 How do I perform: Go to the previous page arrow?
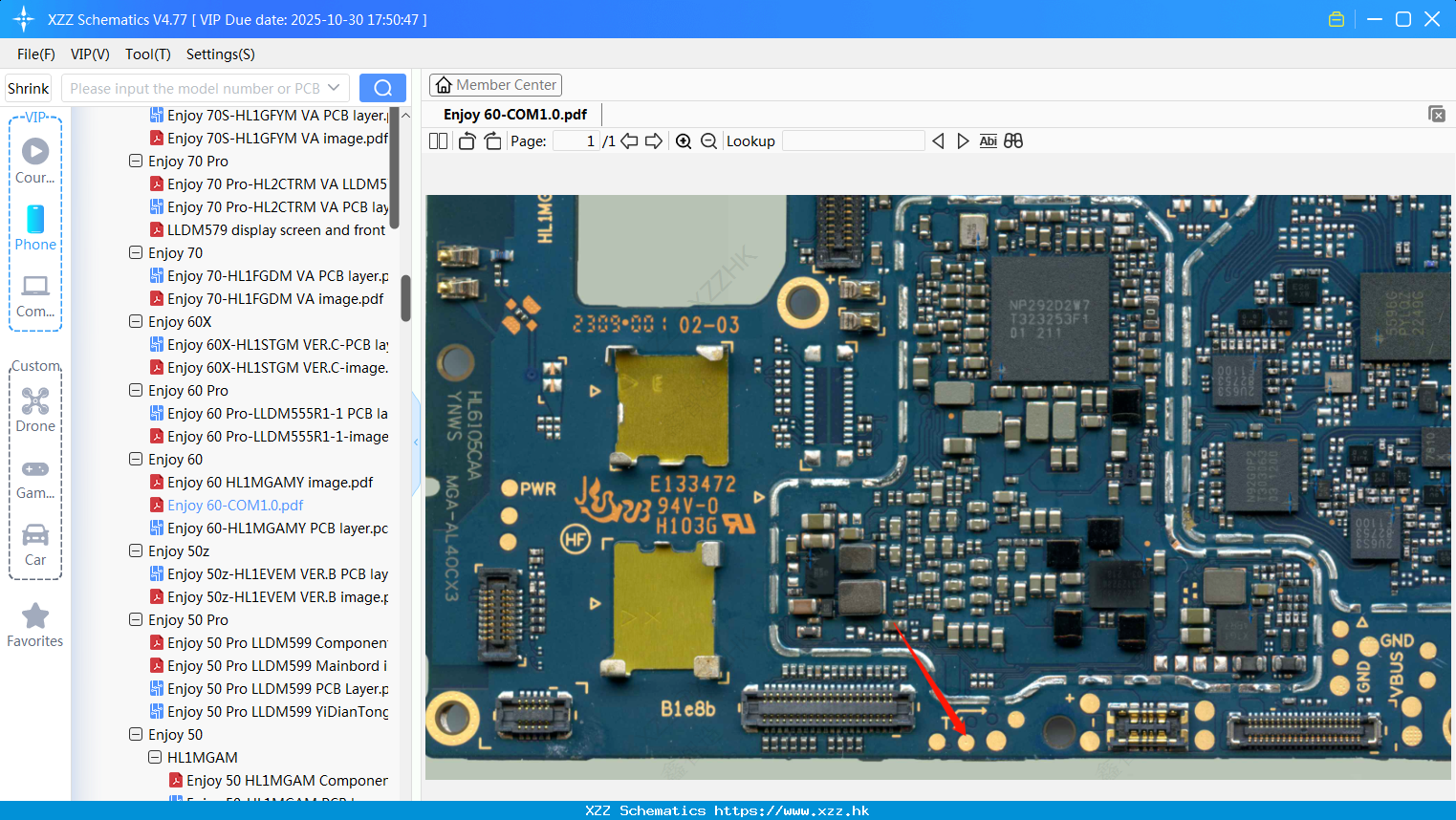coord(629,141)
